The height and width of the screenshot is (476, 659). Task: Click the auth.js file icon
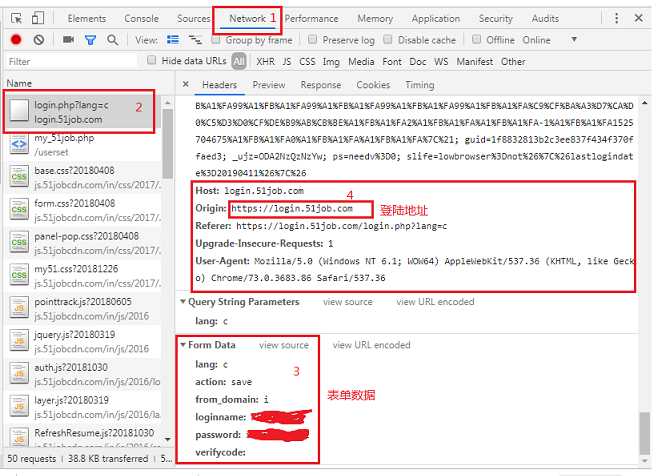tap(19, 374)
